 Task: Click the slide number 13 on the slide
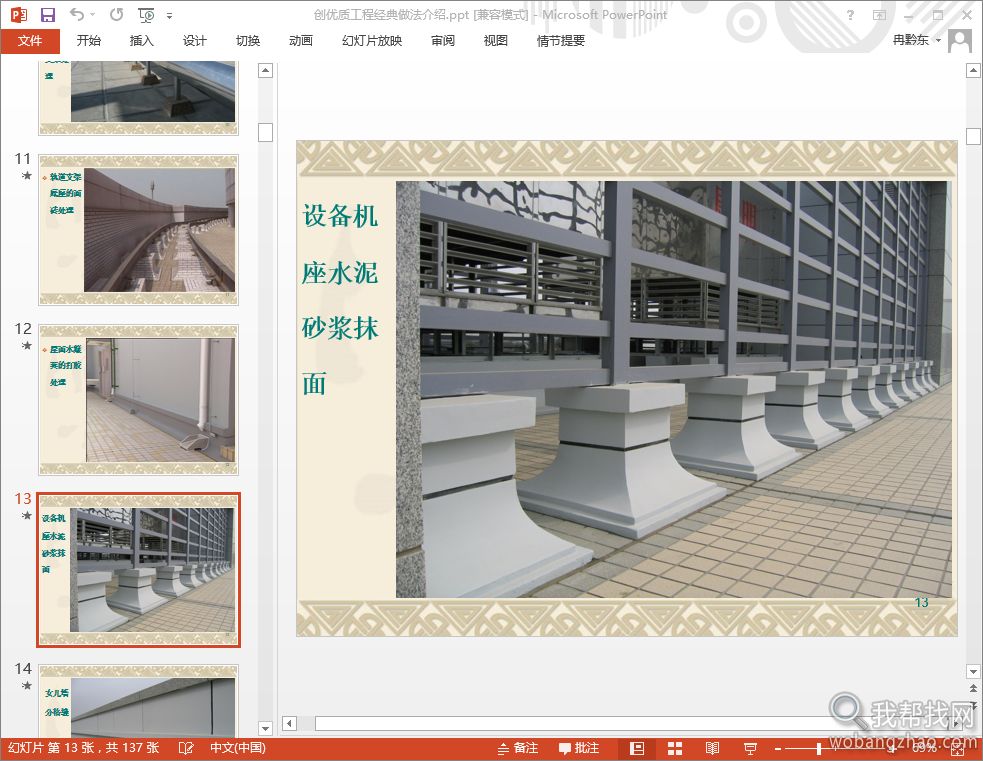922,602
